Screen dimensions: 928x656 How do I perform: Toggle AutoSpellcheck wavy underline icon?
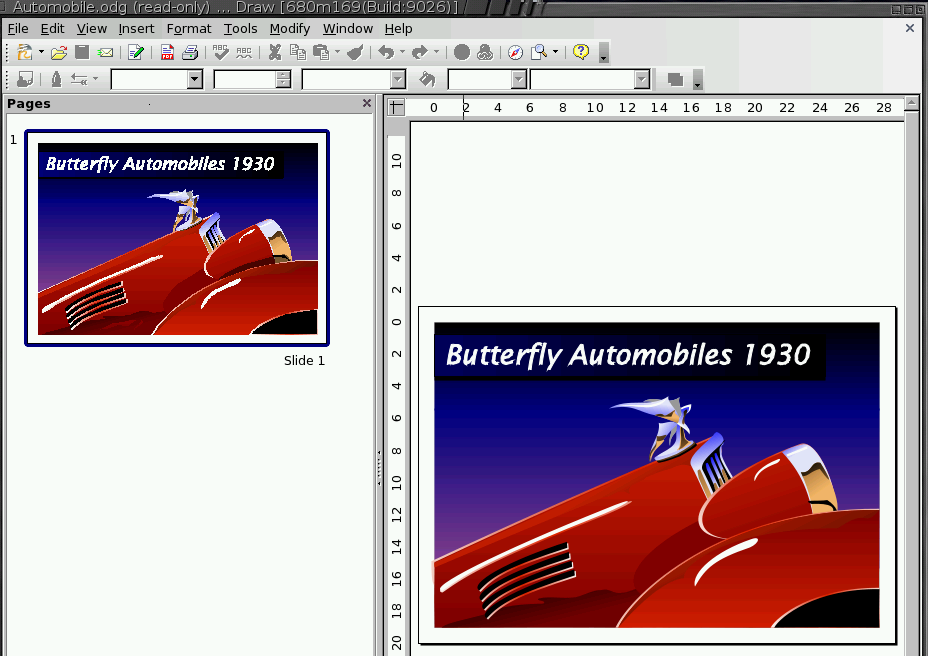(x=243, y=52)
